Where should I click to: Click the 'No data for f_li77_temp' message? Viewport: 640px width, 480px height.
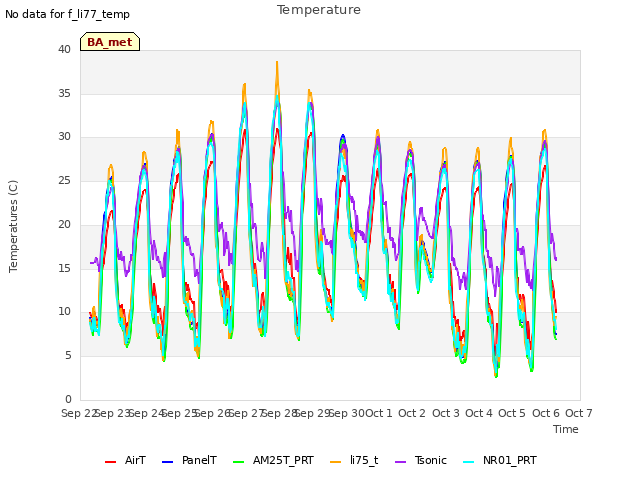[67, 14]
